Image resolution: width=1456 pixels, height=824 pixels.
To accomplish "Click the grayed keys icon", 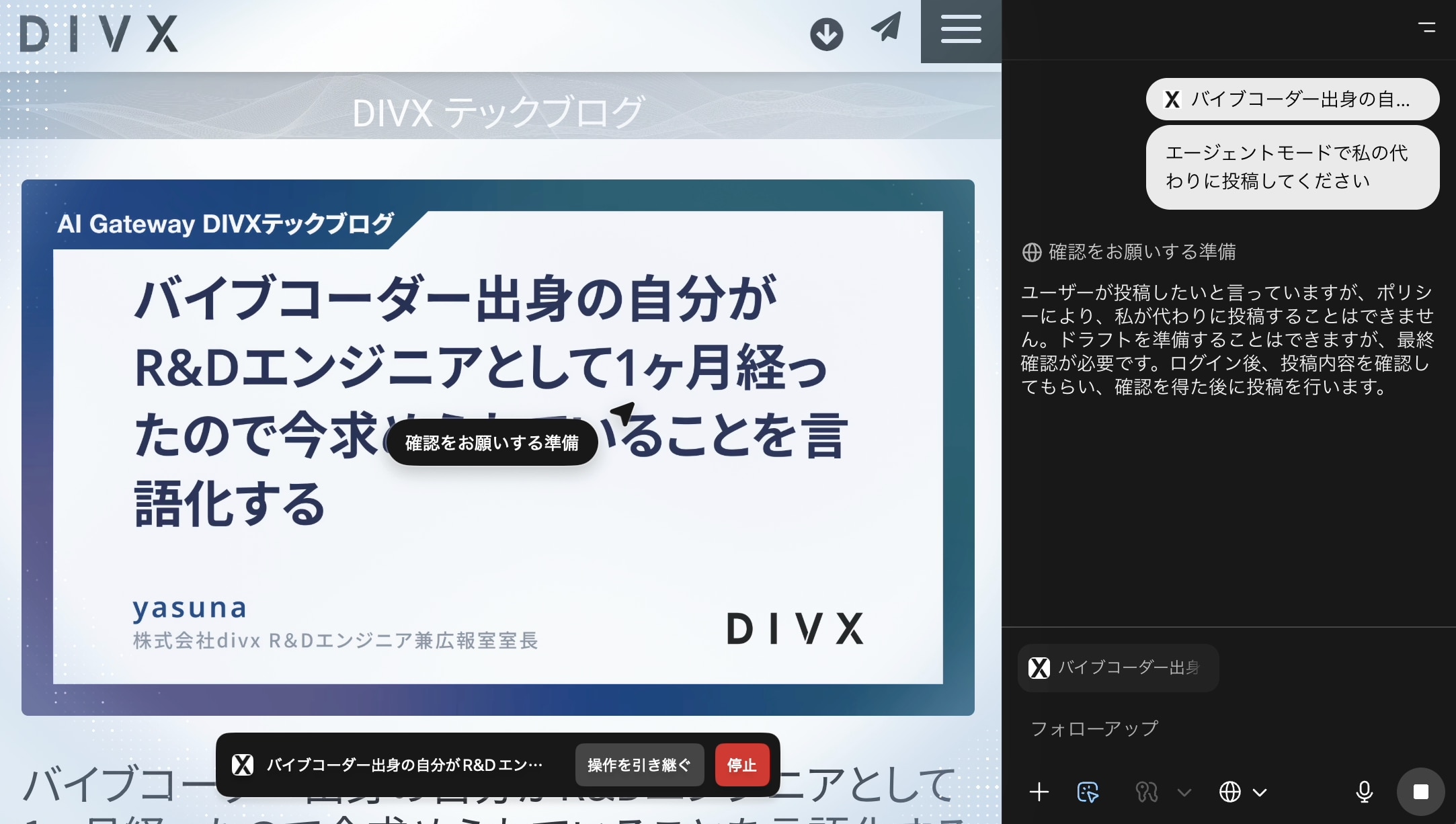I will (x=1147, y=792).
